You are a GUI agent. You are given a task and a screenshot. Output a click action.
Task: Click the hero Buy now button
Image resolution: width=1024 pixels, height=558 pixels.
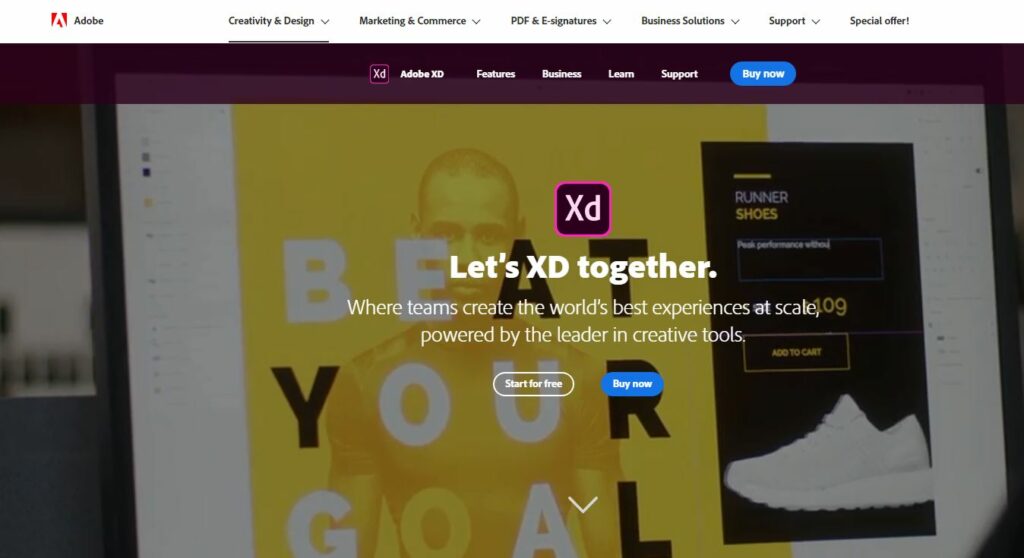(632, 384)
